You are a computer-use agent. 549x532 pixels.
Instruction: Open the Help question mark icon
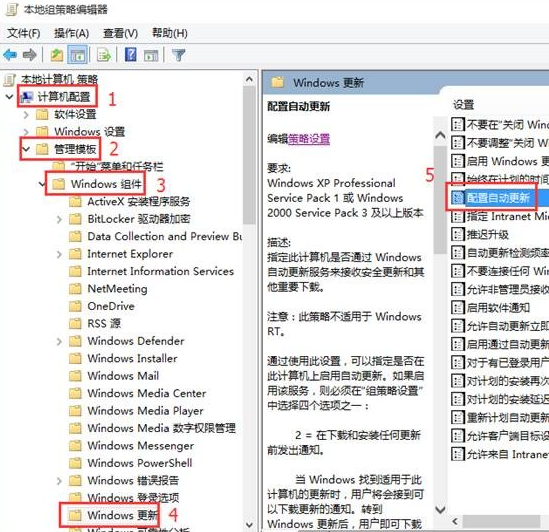point(131,55)
